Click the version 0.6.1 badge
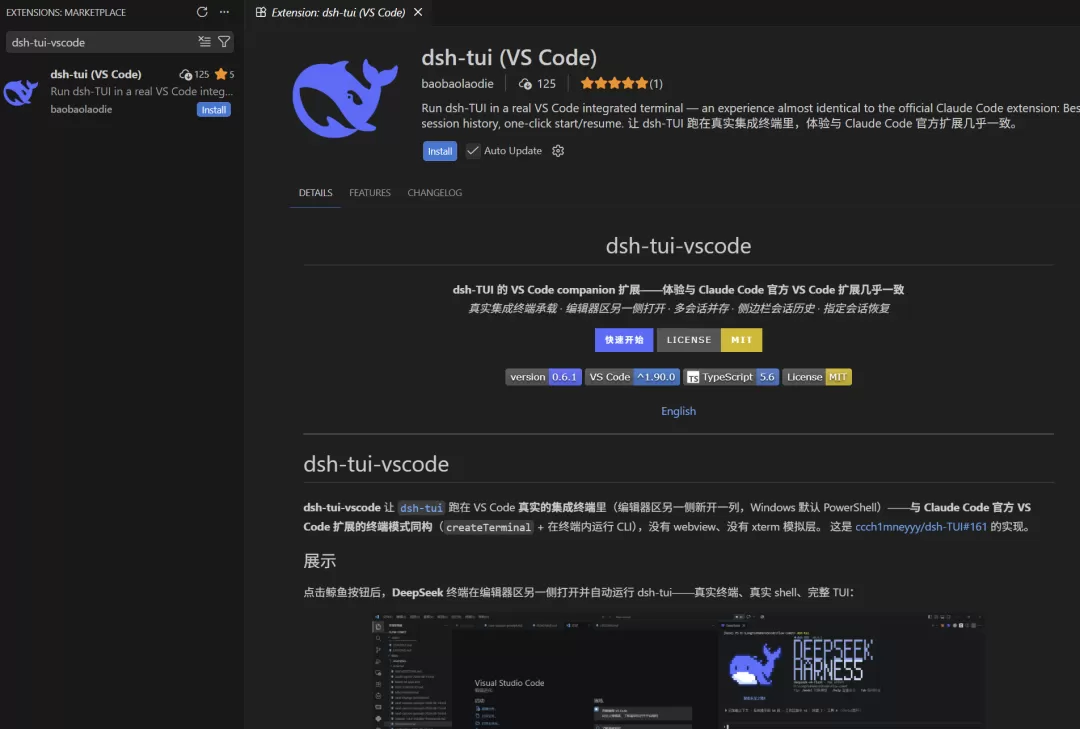1080x729 pixels. tap(543, 377)
